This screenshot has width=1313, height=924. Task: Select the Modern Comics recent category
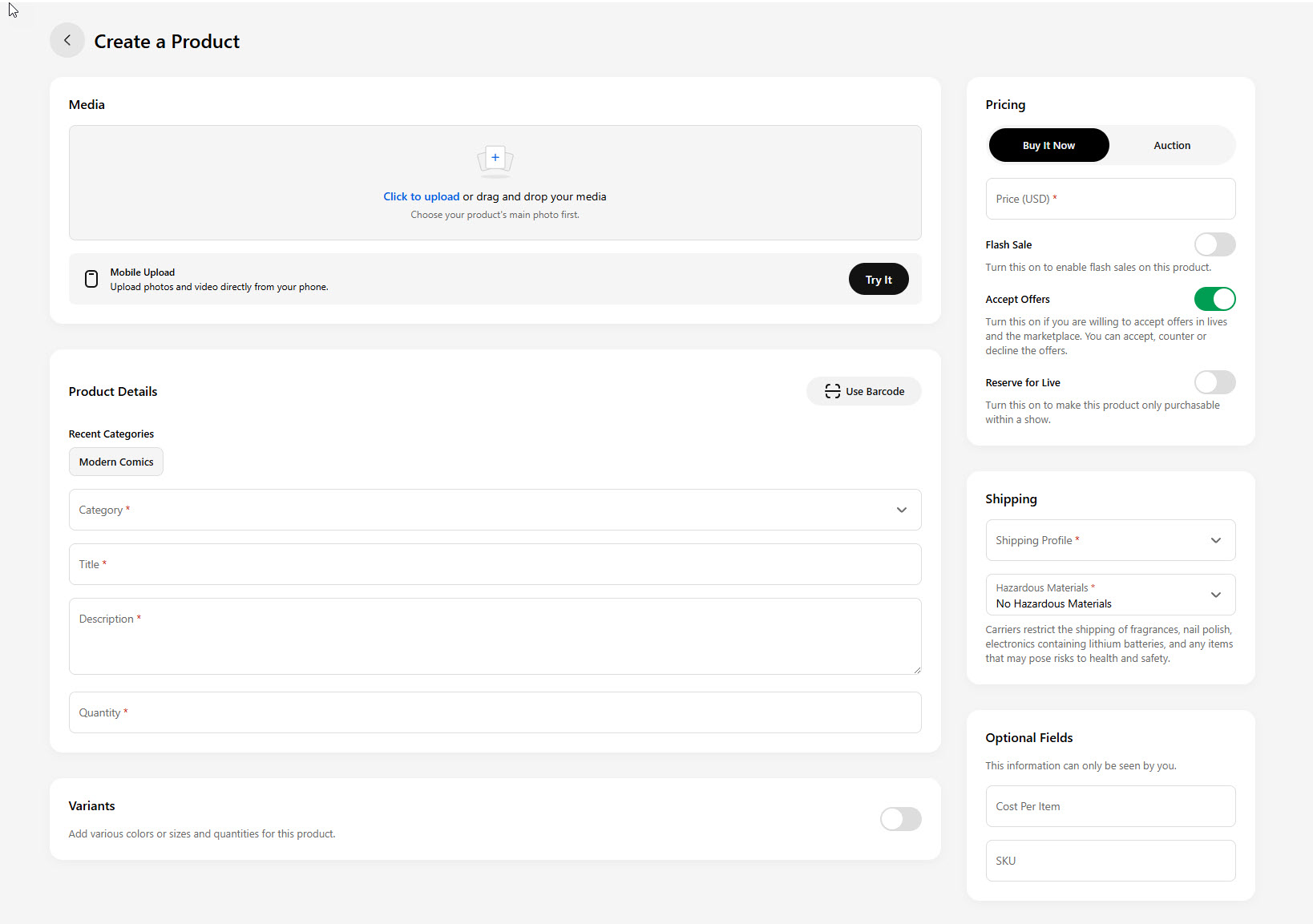115,462
